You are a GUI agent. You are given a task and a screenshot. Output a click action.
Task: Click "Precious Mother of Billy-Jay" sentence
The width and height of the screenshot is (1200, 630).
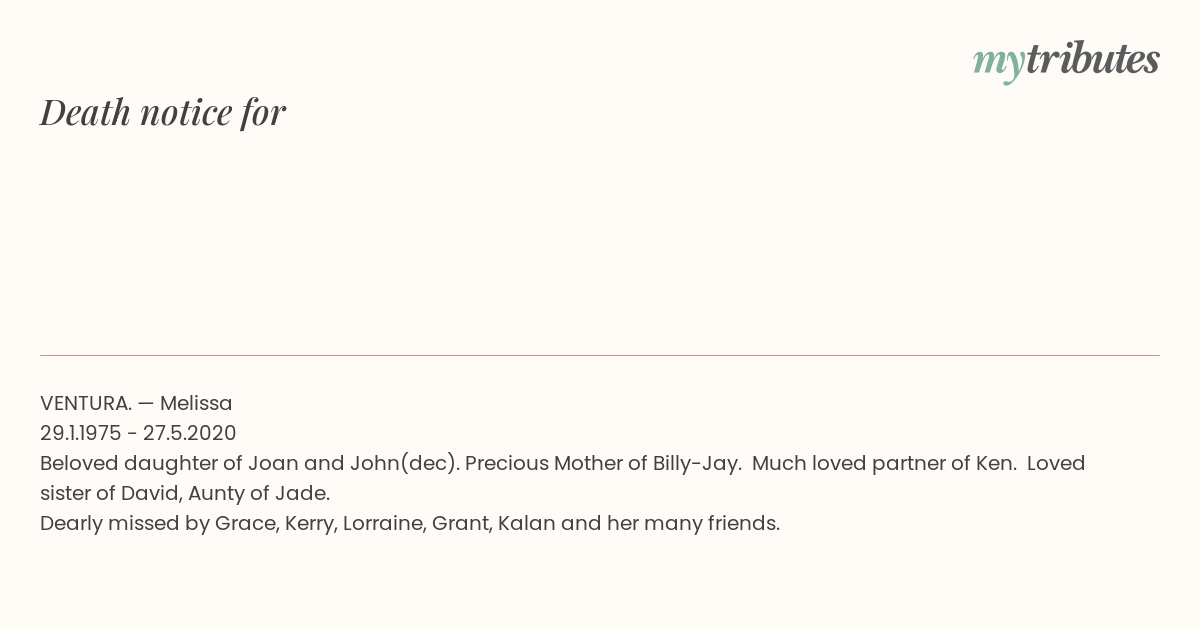605,463
